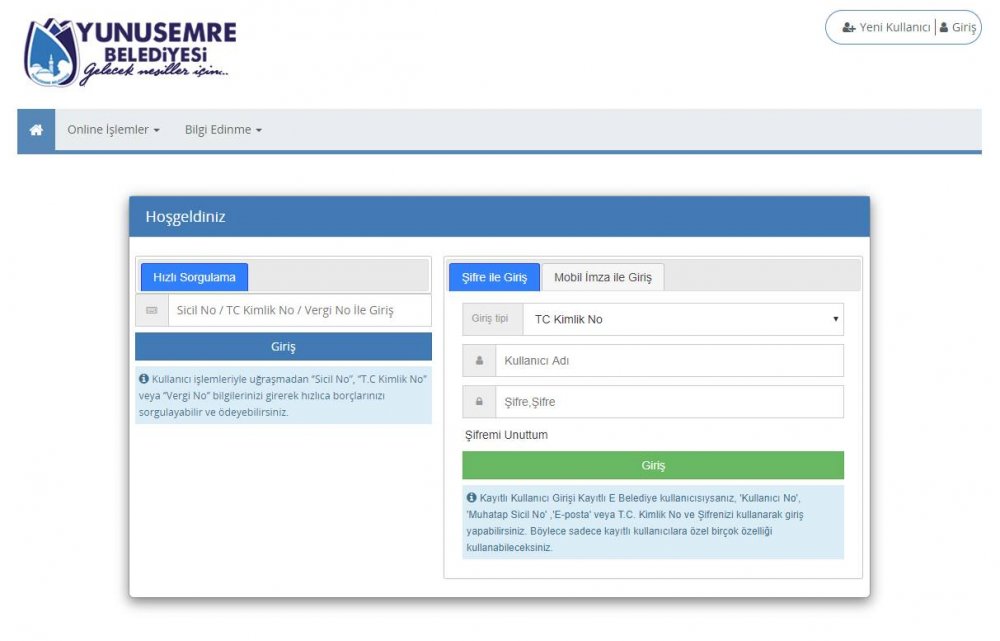
Task: Select the Hızlı Sorgulama tab
Action: click(194, 277)
